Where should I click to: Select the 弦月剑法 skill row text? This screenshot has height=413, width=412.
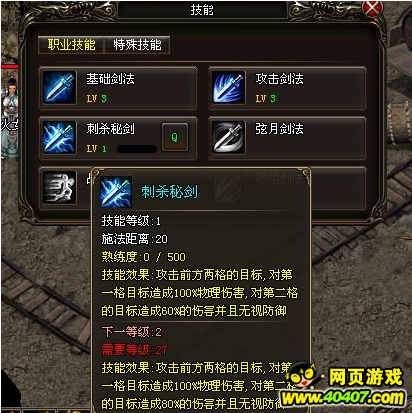[279, 129]
